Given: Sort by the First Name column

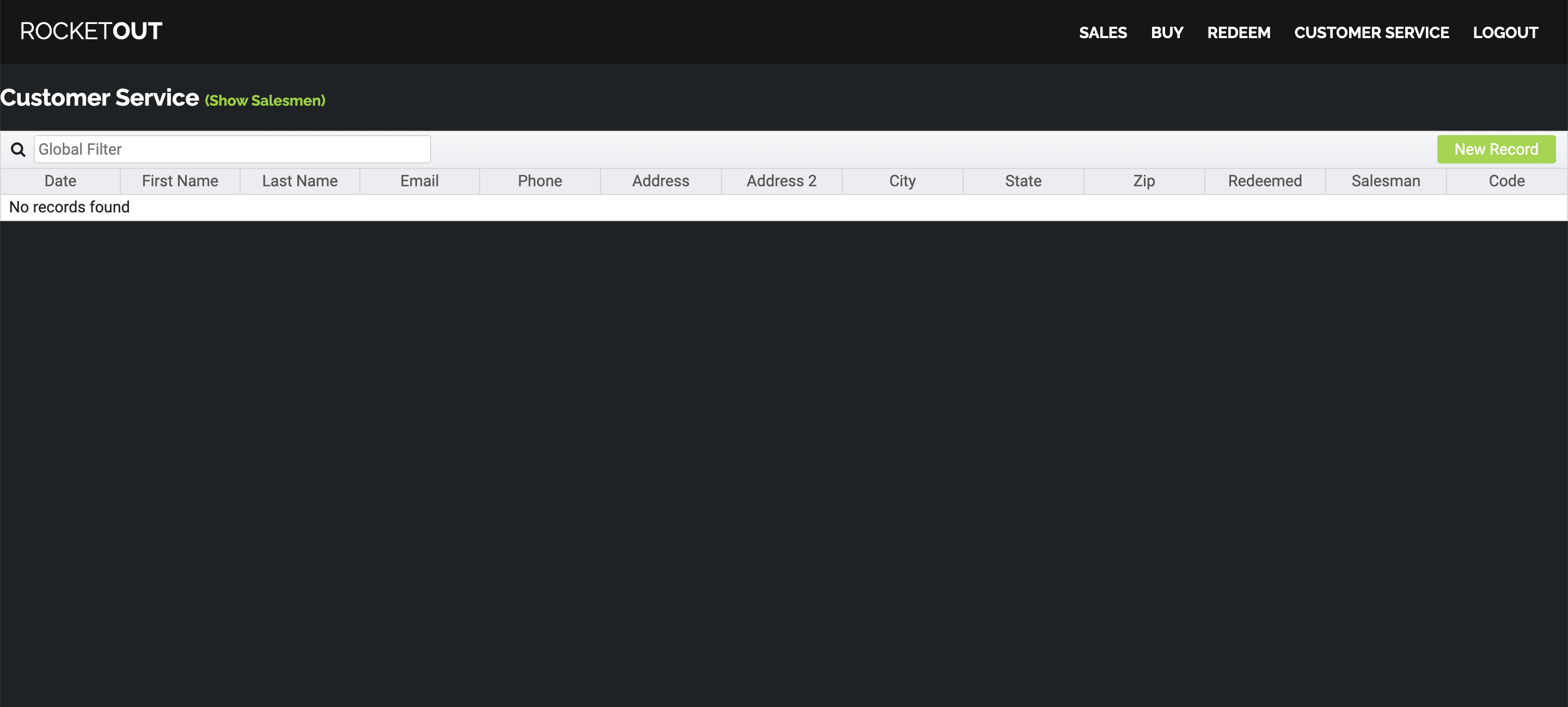Looking at the screenshot, I should point(180,181).
